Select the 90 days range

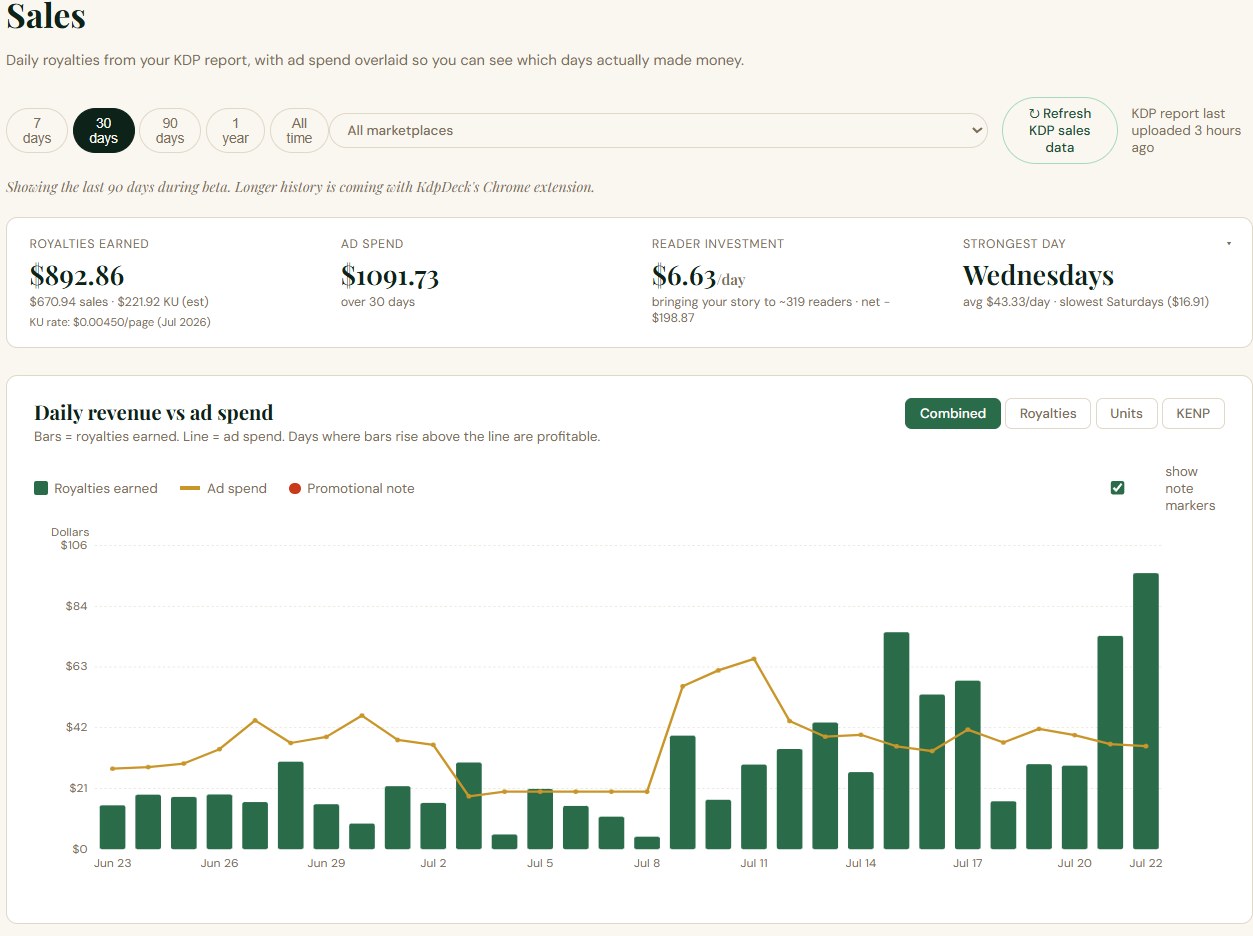[x=170, y=130]
